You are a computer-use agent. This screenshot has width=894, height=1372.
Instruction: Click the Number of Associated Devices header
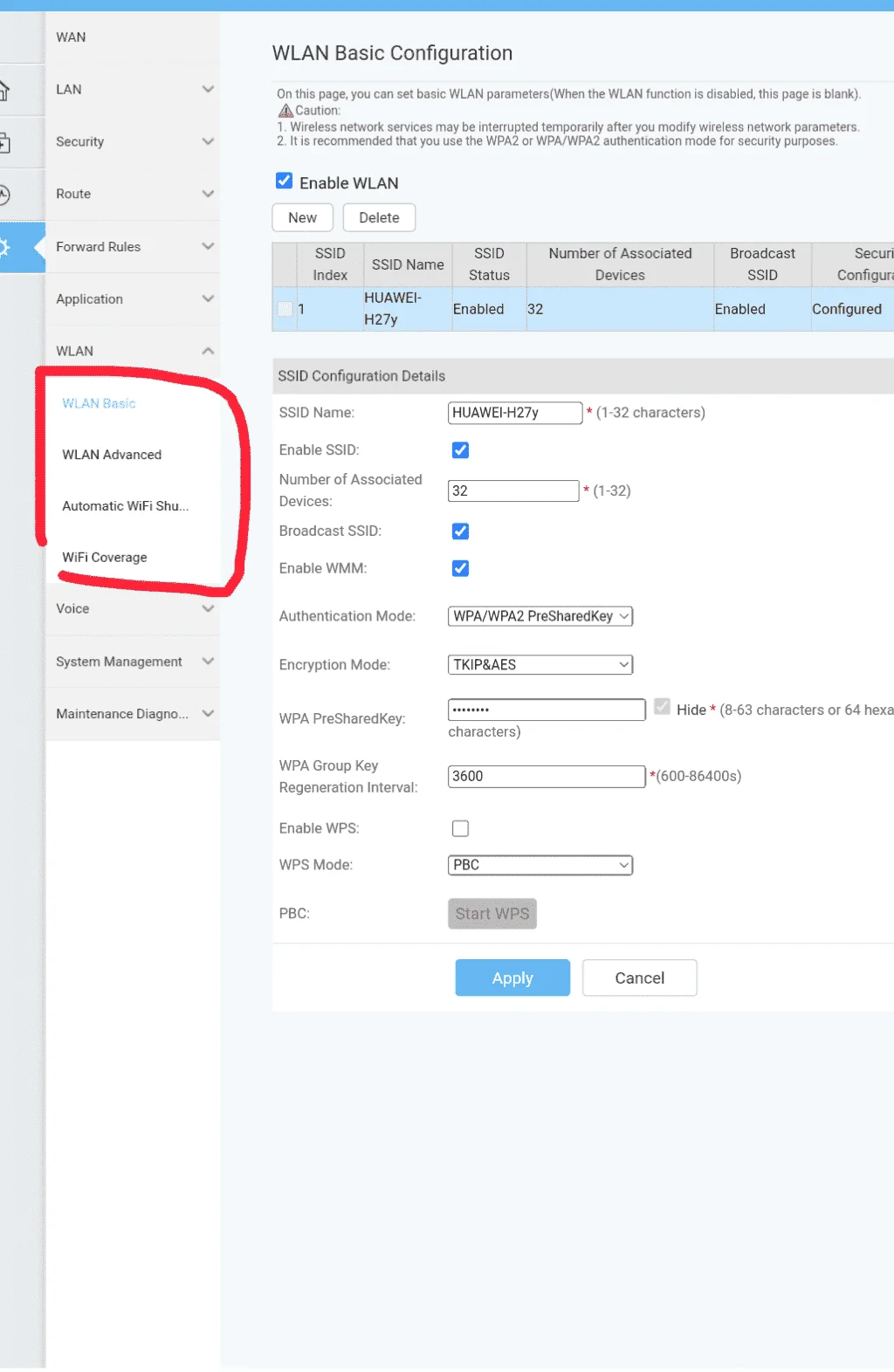click(x=620, y=264)
